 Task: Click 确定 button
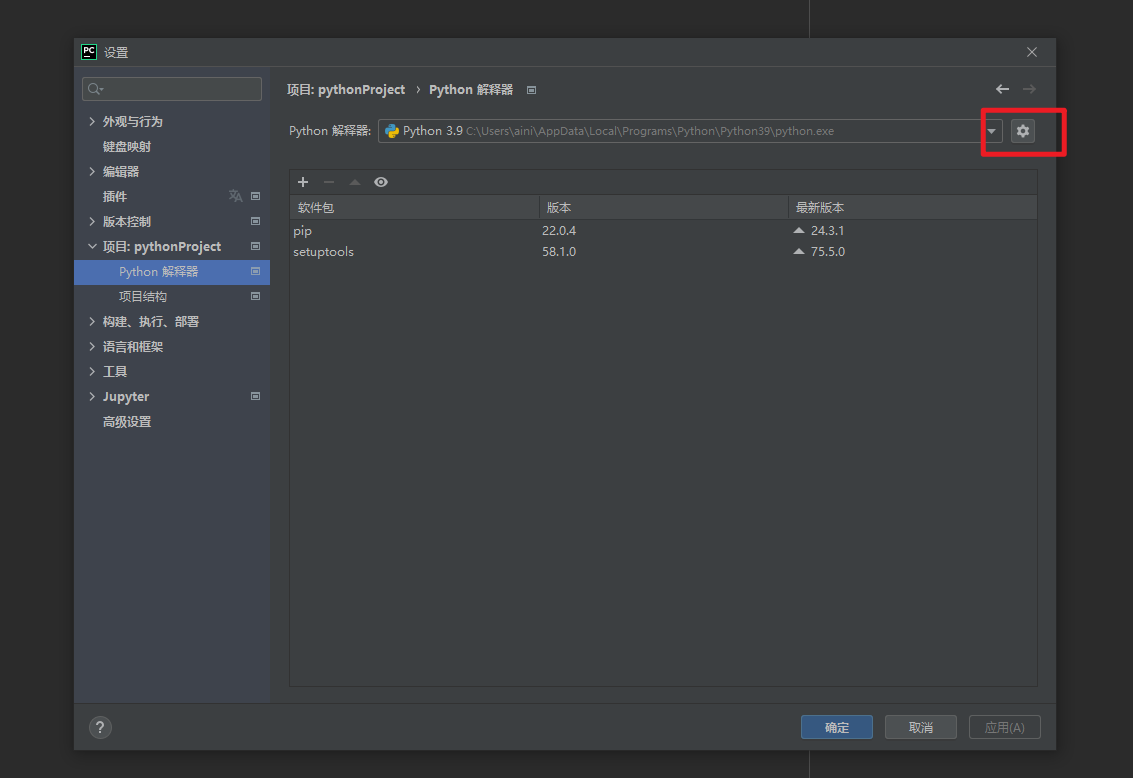pos(837,727)
